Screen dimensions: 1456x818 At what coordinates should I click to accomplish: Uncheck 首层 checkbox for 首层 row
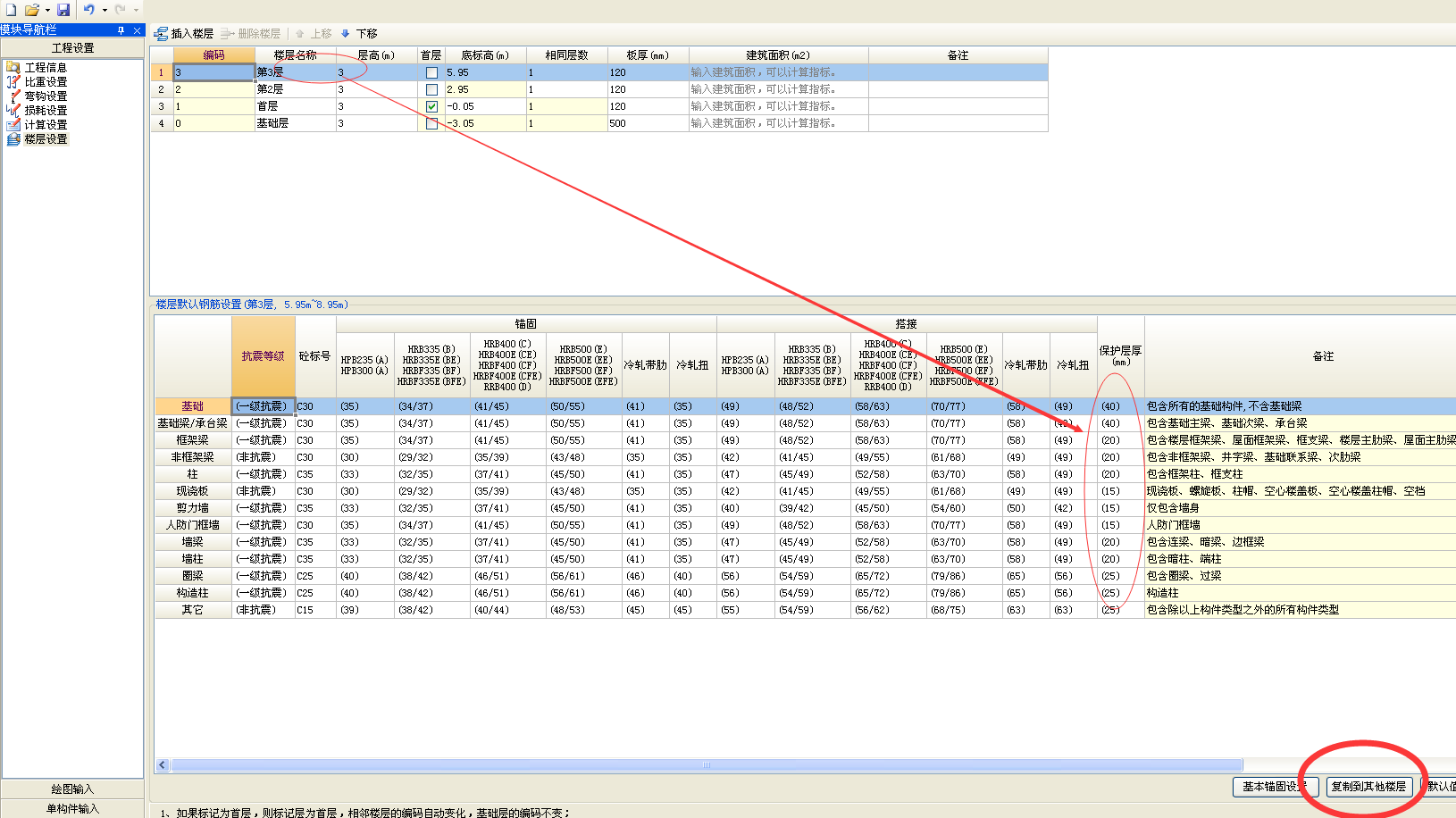coord(431,106)
